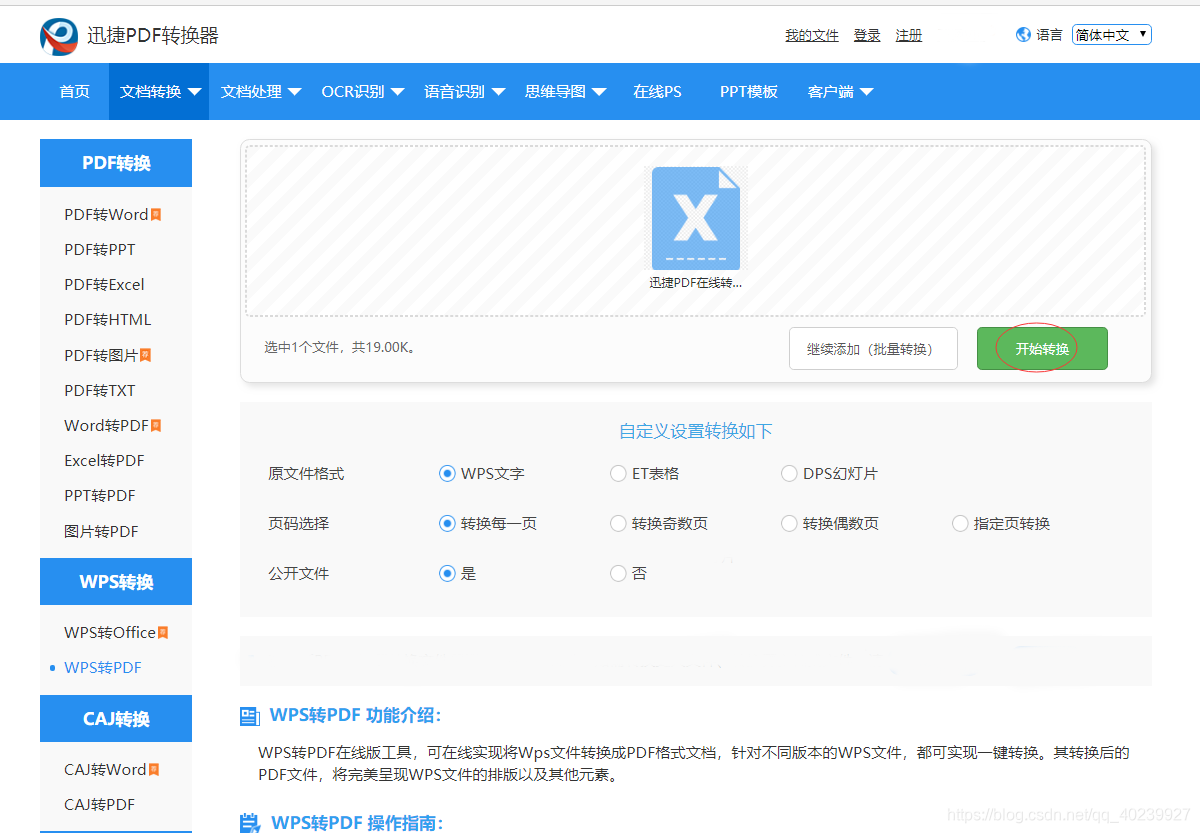Go to the 首页 tab
This screenshot has width=1200, height=833.
[x=74, y=92]
